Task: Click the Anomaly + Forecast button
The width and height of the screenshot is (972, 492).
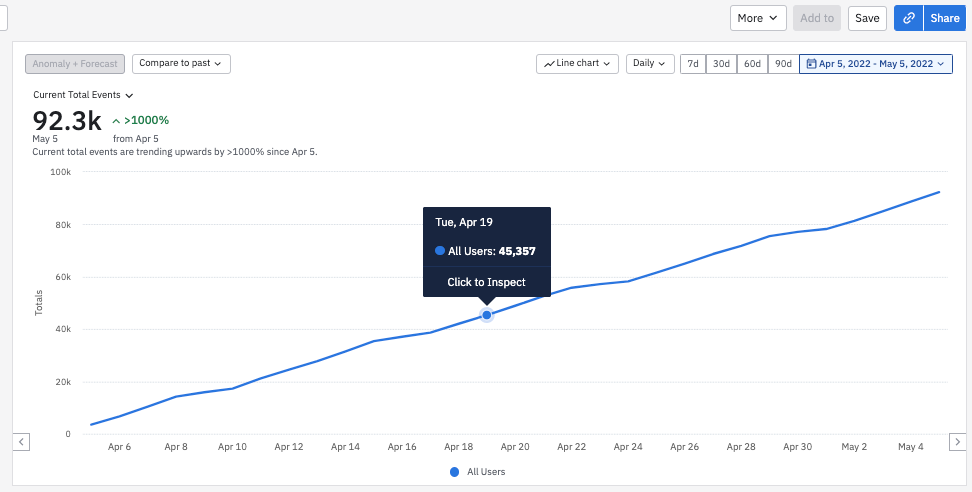Action: pos(75,64)
